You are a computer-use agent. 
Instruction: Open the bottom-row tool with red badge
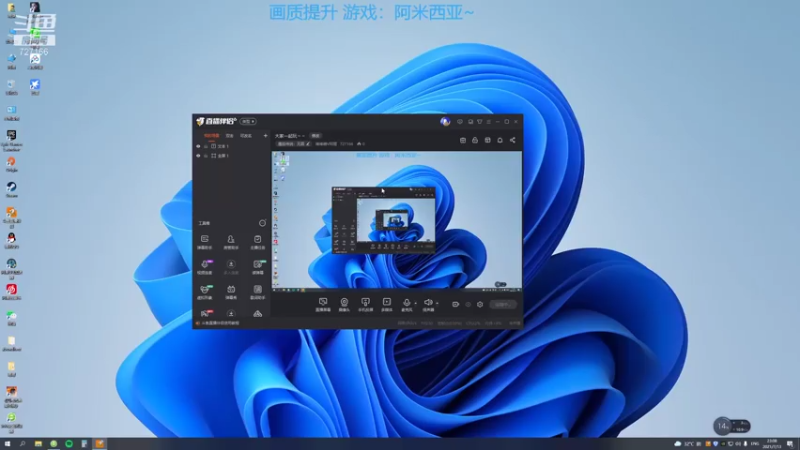coord(206,313)
